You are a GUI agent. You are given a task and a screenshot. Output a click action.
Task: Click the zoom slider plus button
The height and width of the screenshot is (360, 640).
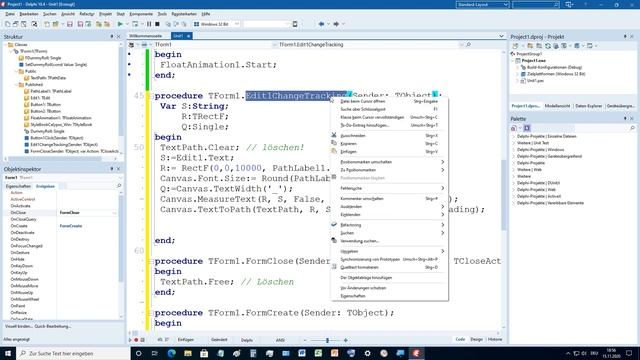coord(346,340)
